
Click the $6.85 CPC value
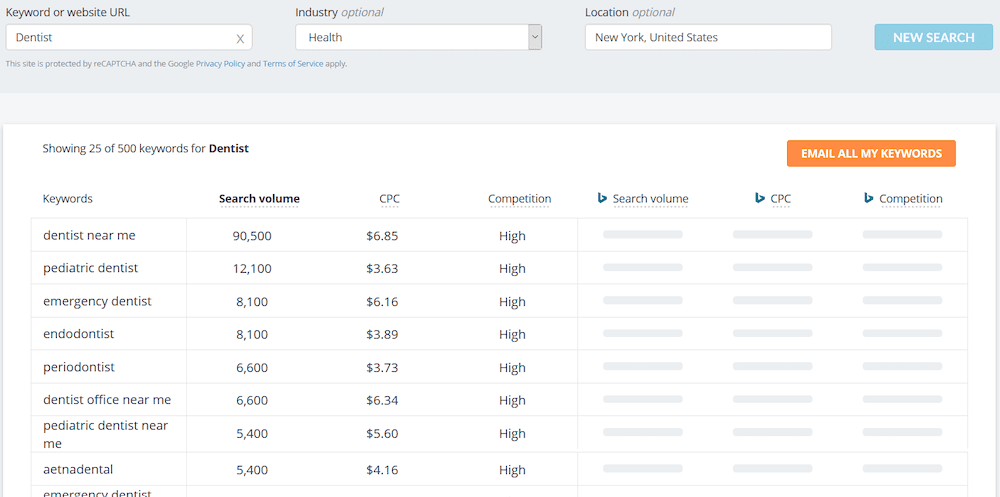[x=382, y=236]
